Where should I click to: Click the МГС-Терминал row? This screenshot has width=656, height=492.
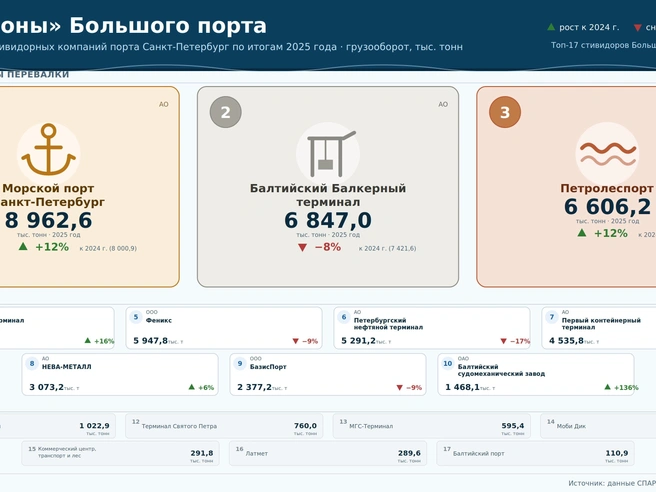point(432,426)
